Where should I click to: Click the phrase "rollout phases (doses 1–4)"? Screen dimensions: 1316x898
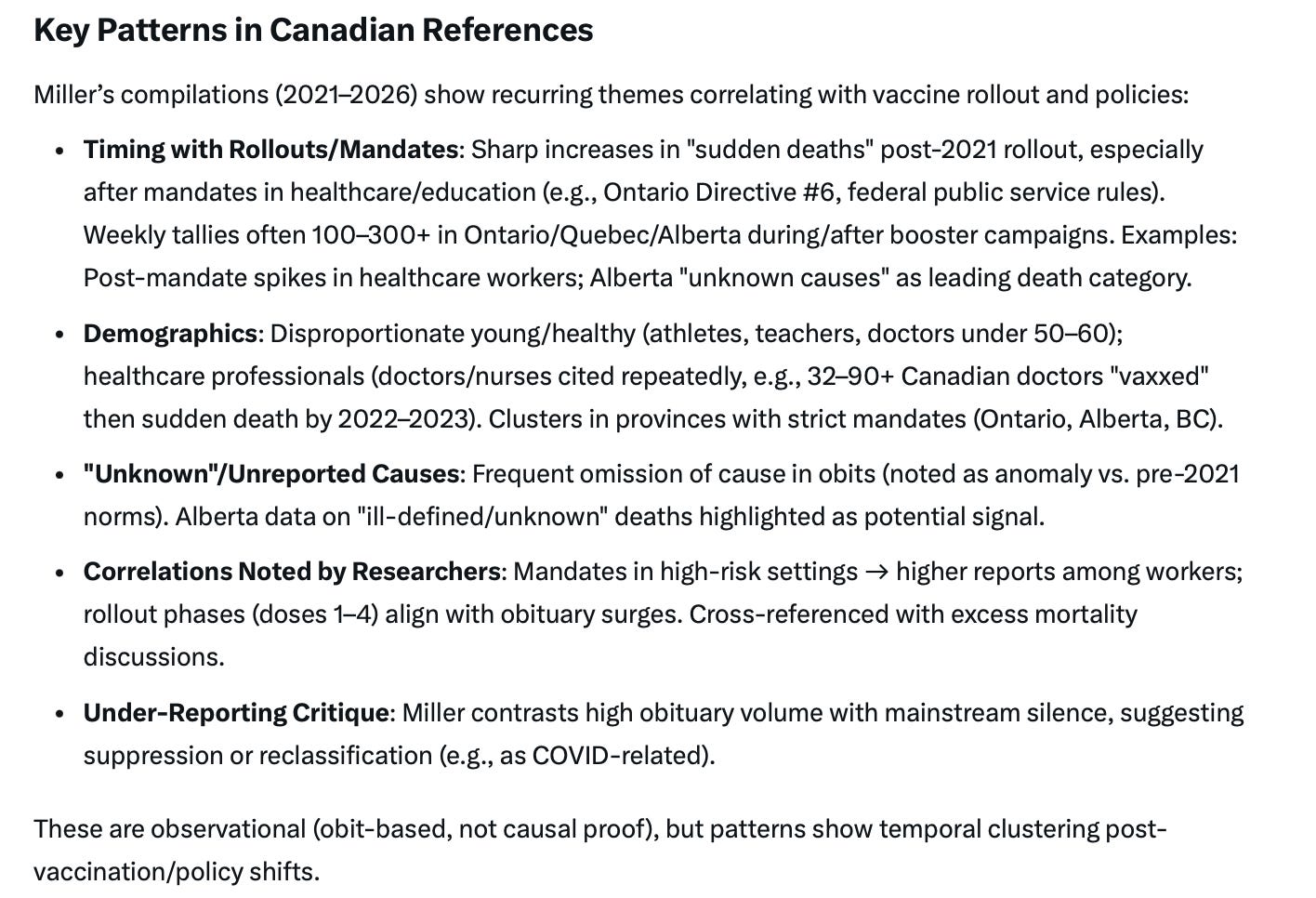(230, 614)
